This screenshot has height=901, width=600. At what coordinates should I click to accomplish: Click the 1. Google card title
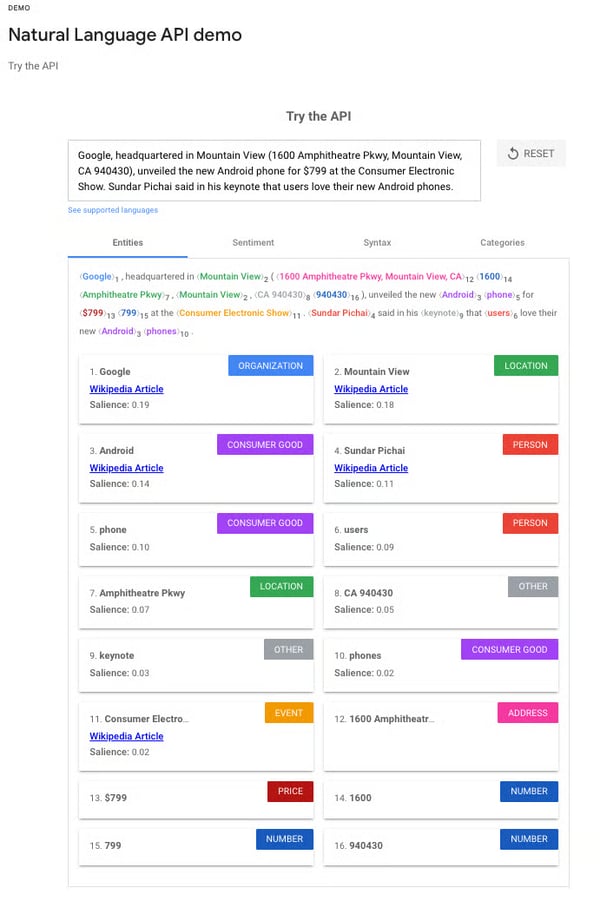[110, 372]
